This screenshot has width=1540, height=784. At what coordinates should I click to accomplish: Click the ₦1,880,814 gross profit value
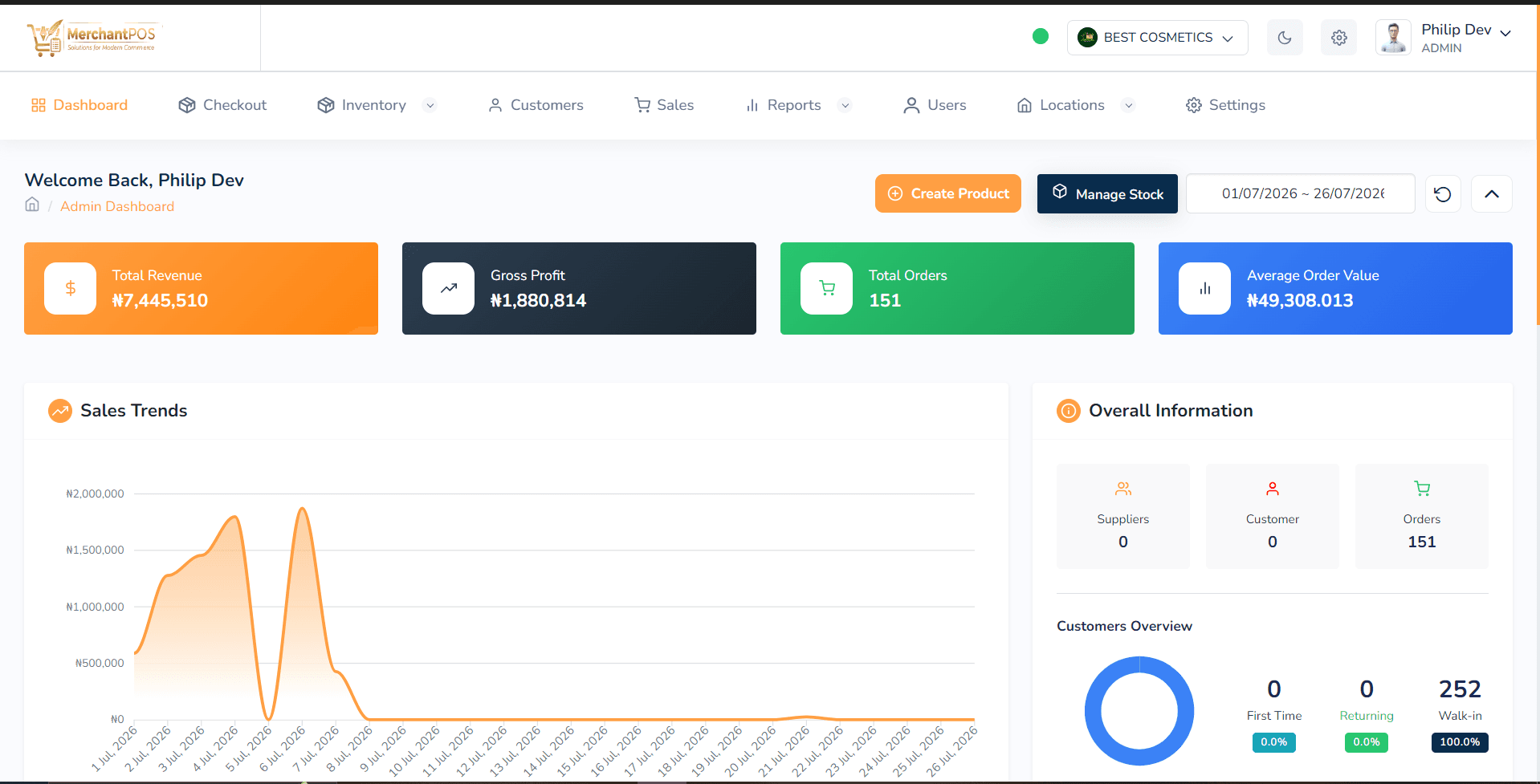pyautogui.click(x=538, y=300)
